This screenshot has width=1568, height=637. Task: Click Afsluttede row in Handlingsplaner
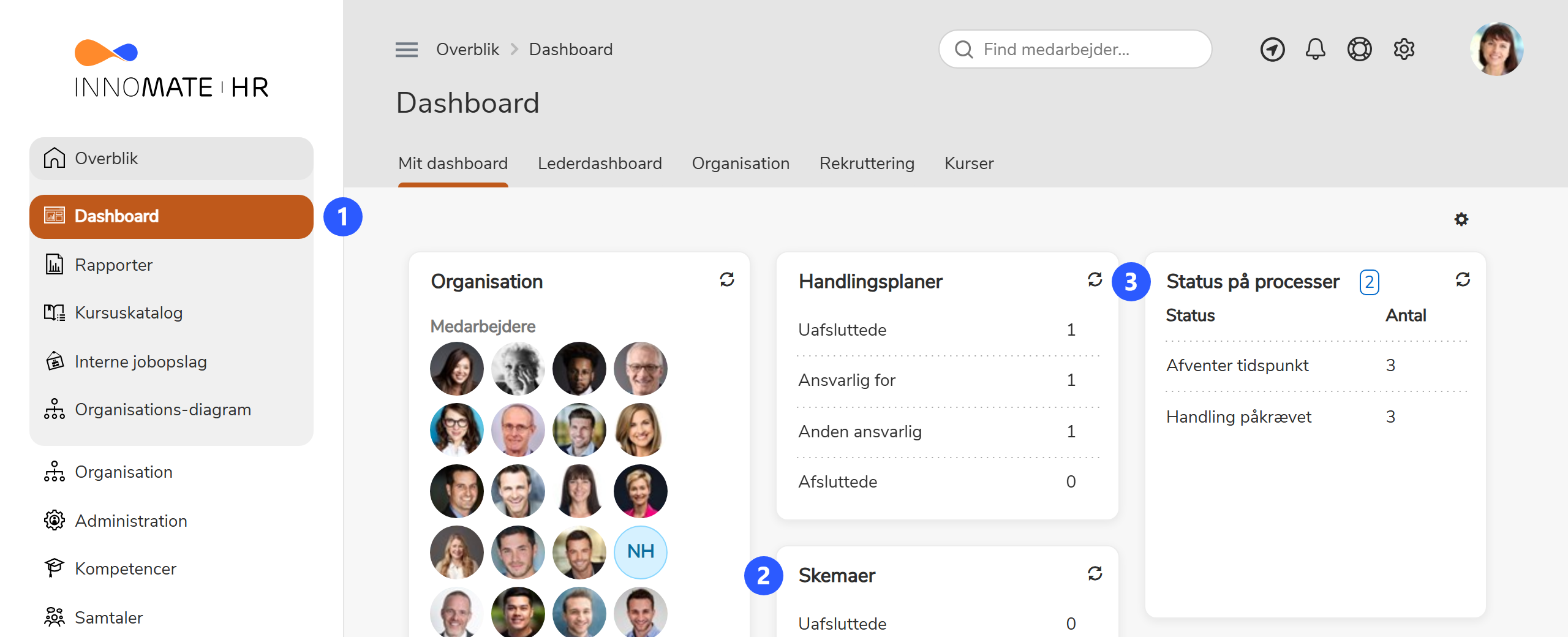[947, 482]
